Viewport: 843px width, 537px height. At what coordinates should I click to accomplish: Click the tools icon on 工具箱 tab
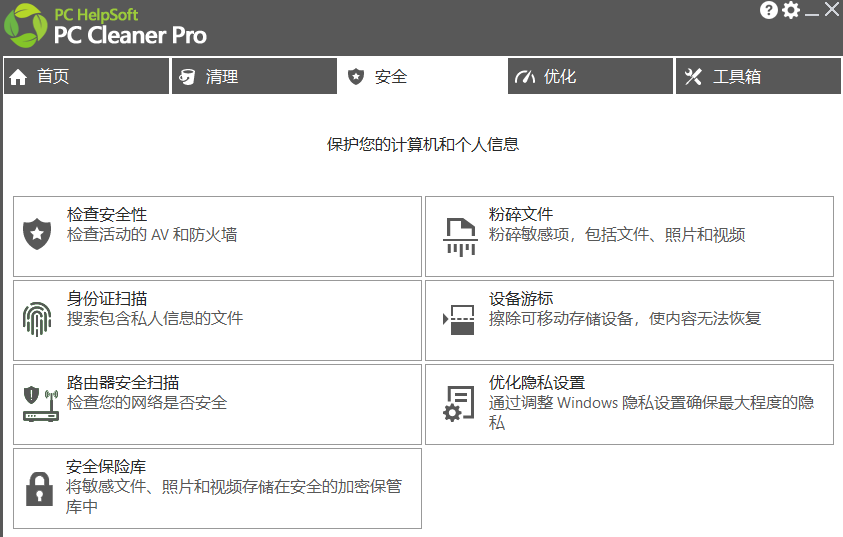[x=693, y=77]
